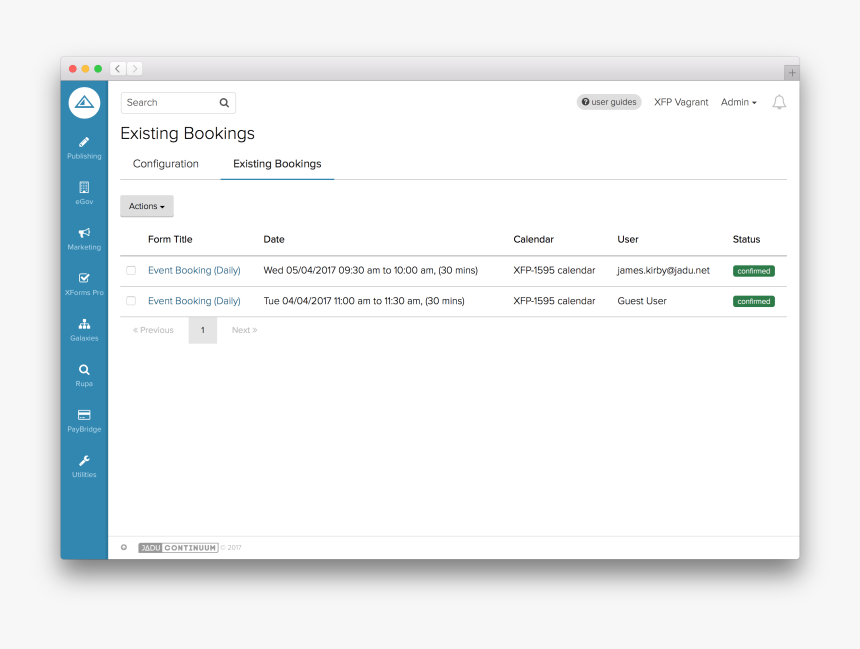Select page 1 in pagination

coord(202,329)
